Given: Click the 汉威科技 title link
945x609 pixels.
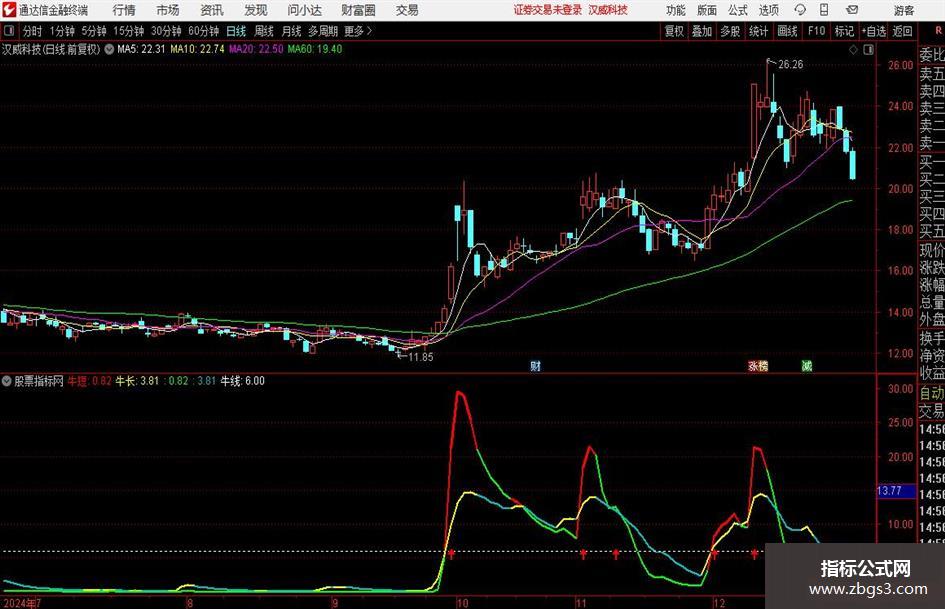Looking at the screenshot, I should (608, 10).
